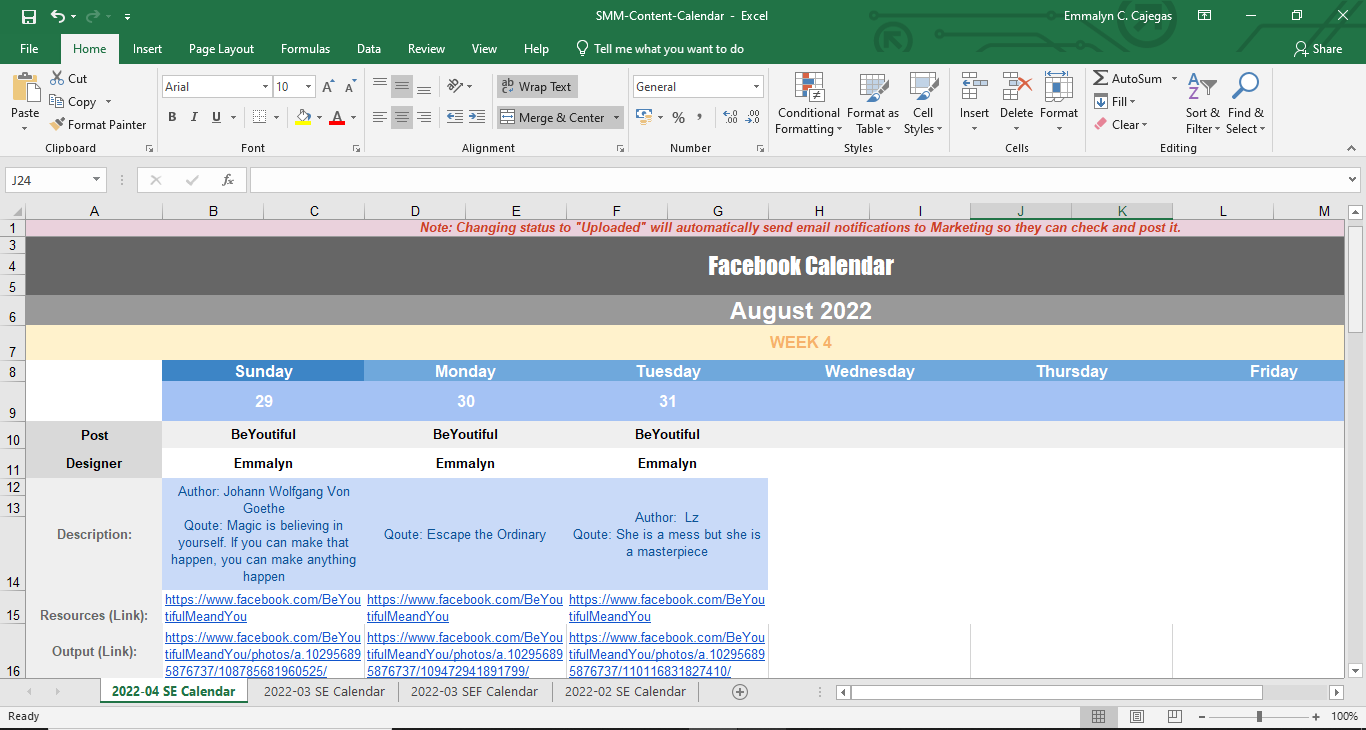Open Sort & Filter options
Viewport: 1366px width, 730px height.
coord(1203,103)
